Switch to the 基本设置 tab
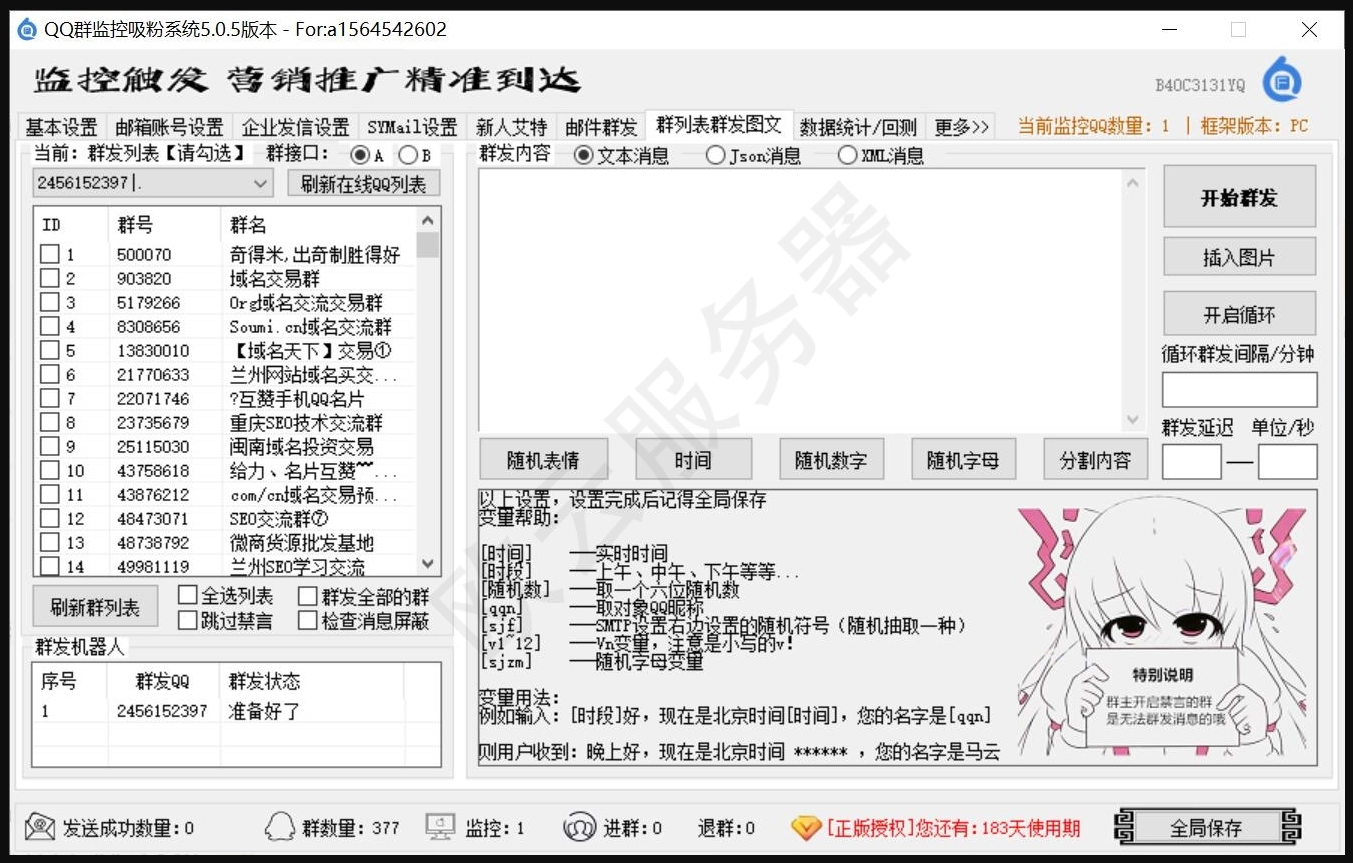1353x863 pixels. pyautogui.click(x=62, y=127)
